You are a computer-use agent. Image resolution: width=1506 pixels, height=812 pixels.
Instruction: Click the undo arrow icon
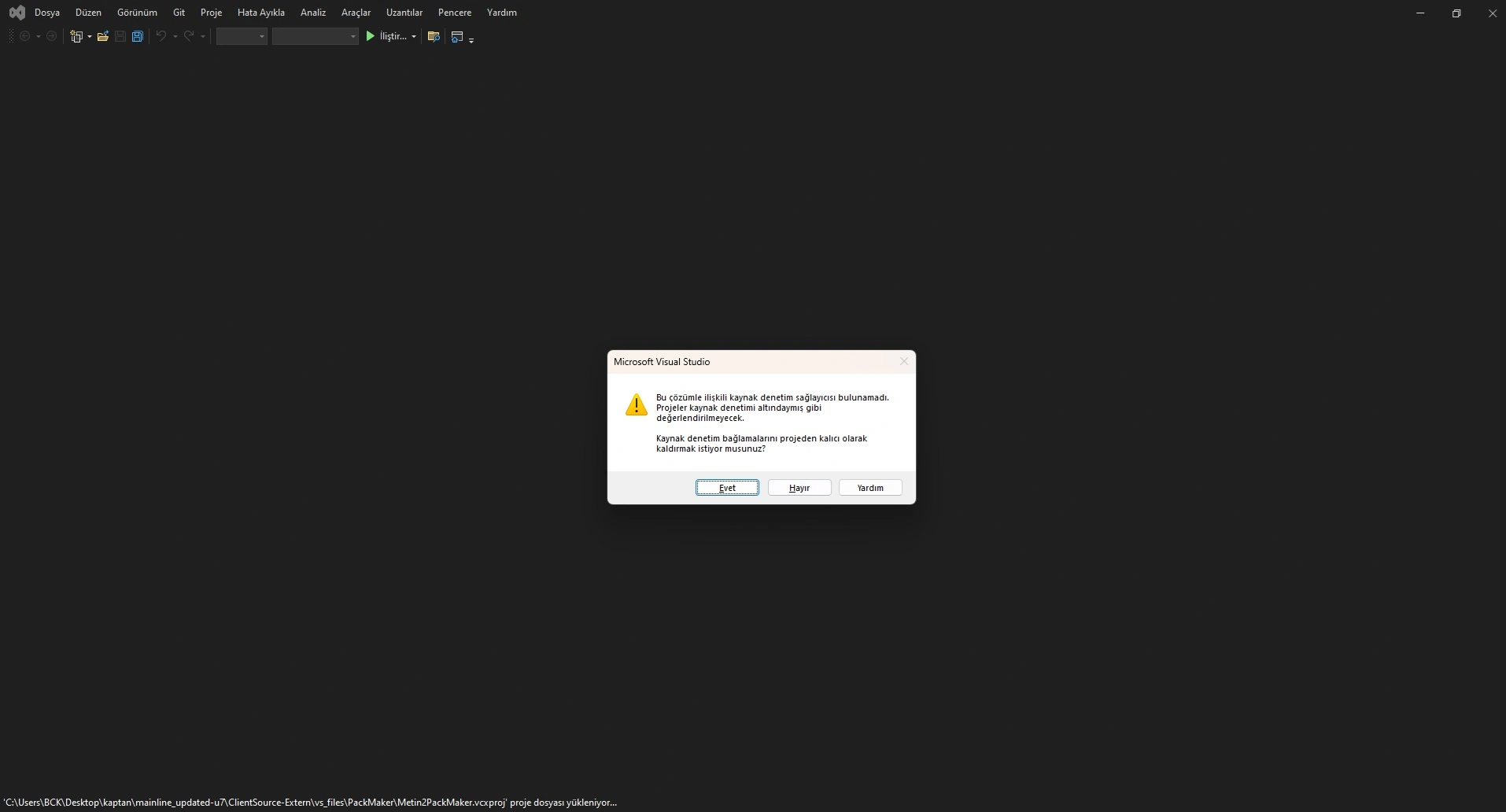pyautogui.click(x=161, y=36)
